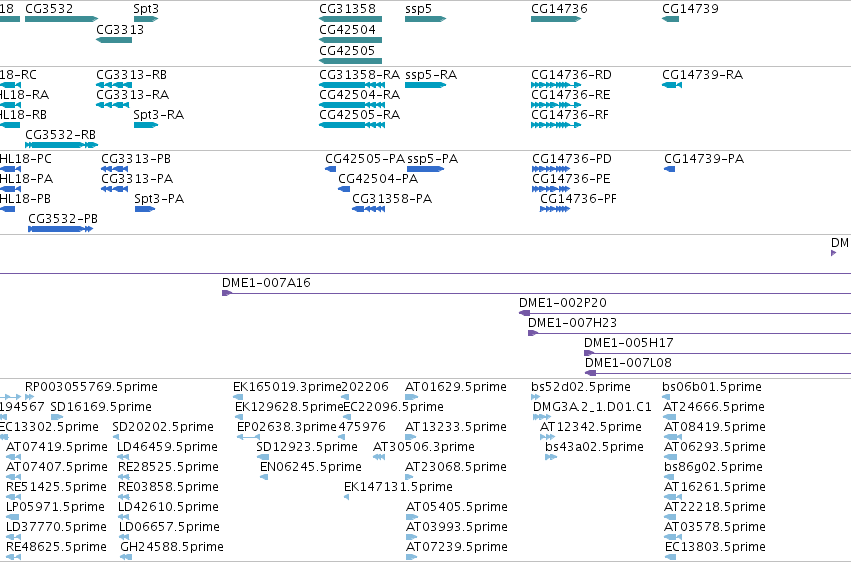
Task: Click the CG3313 gene label
Action: (120, 29)
